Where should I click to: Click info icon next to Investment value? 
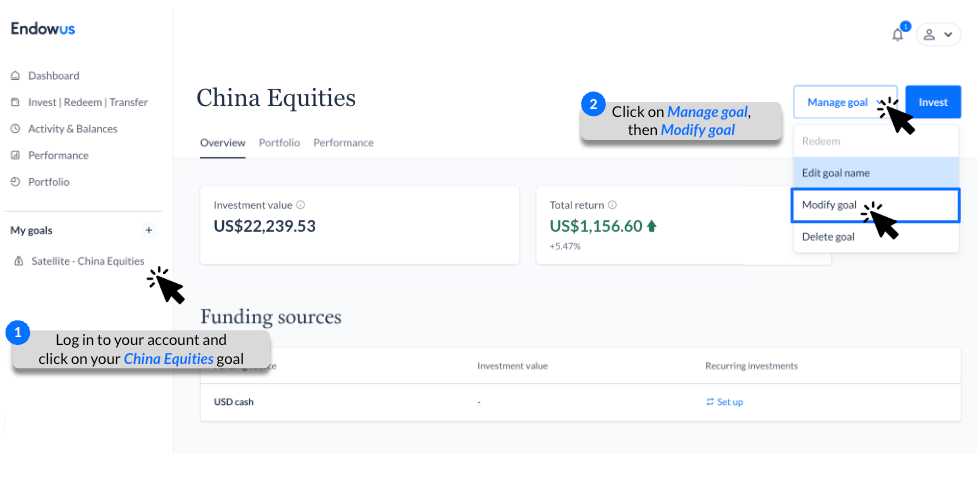(300, 204)
